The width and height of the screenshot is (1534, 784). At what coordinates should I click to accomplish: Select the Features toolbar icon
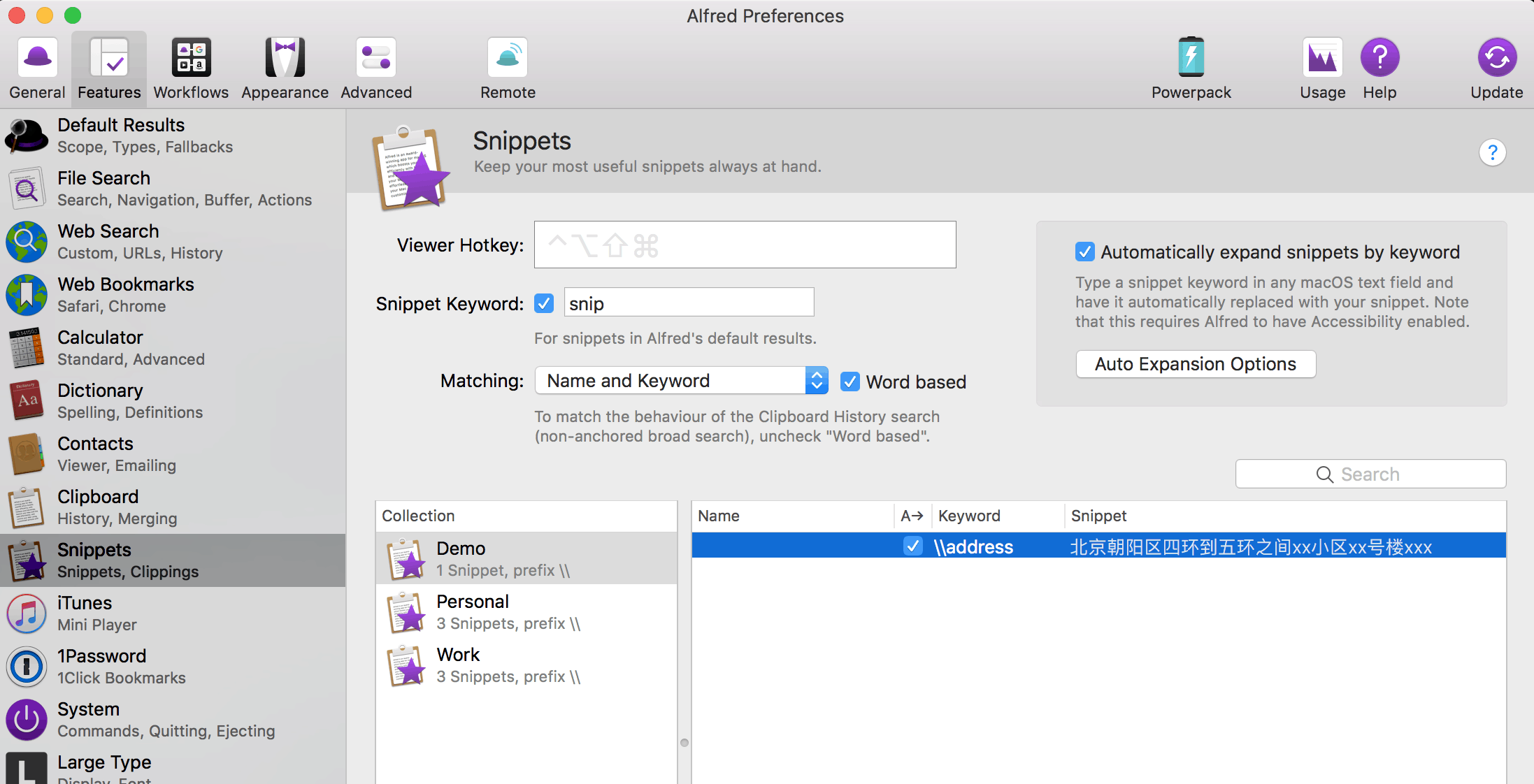click(109, 68)
